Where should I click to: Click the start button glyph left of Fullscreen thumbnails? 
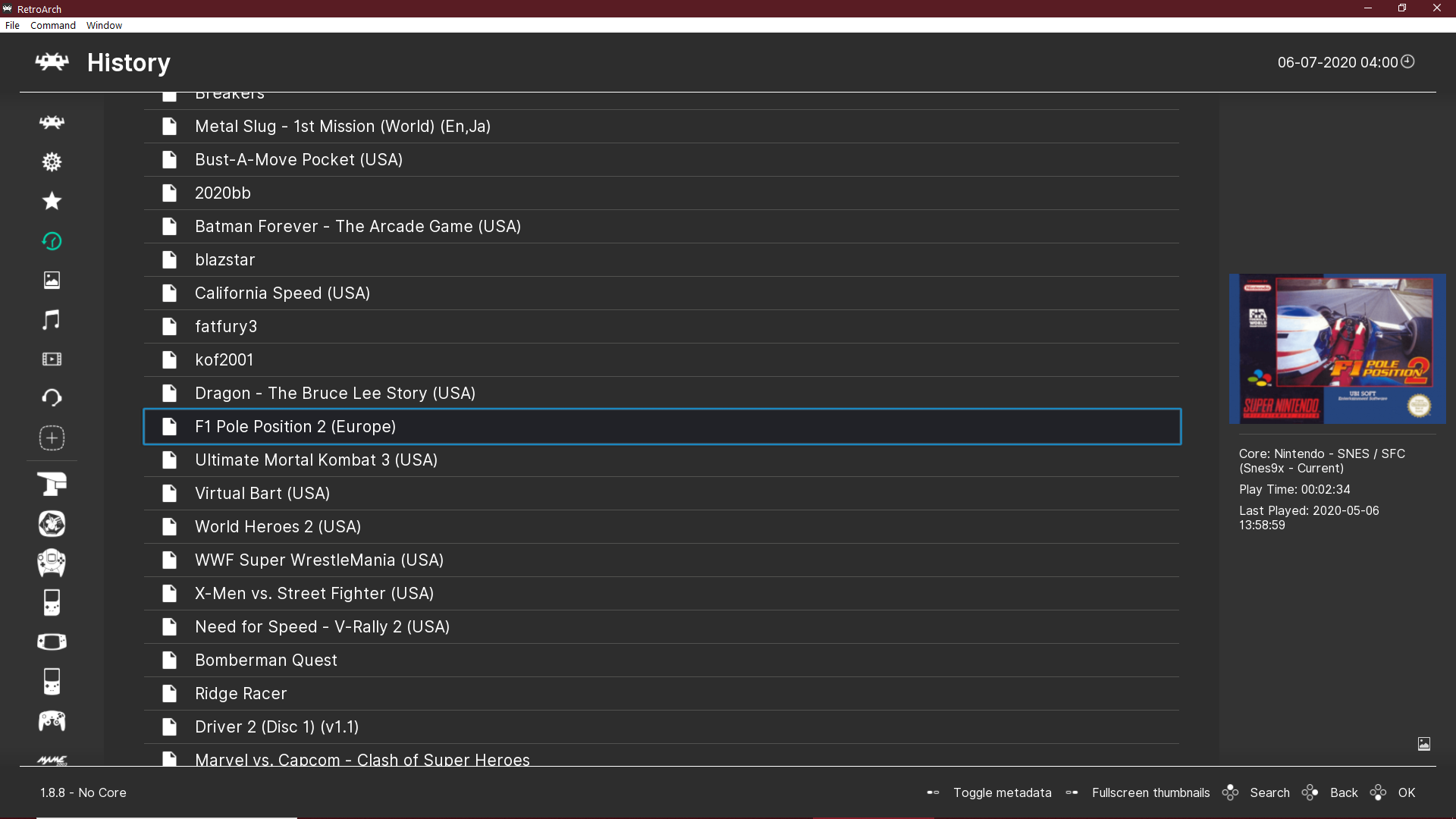pyautogui.click(x=1072, y=792)
